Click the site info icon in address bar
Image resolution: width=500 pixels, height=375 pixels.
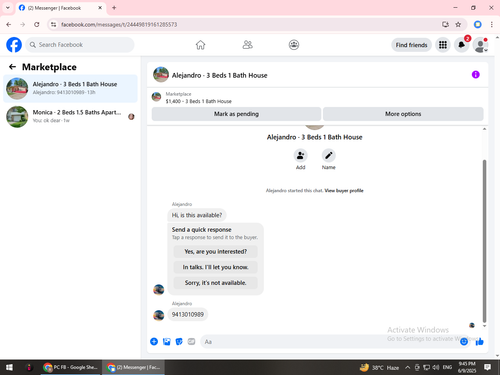coord(53,24)
